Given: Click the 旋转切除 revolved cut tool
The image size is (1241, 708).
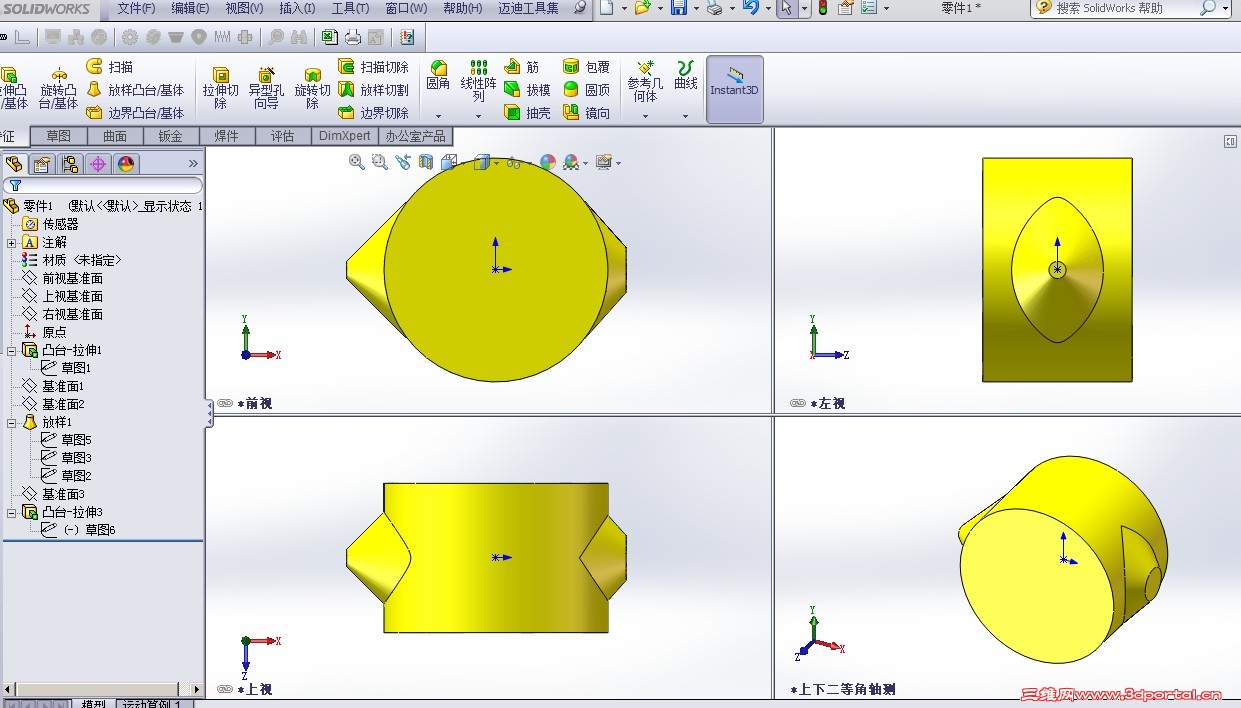Looking at the screenshot, I should point(312,88).
